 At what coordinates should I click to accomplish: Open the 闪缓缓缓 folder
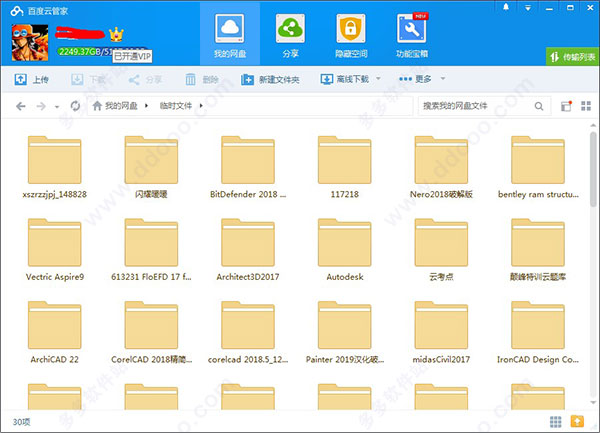click(x=151, y=167)
